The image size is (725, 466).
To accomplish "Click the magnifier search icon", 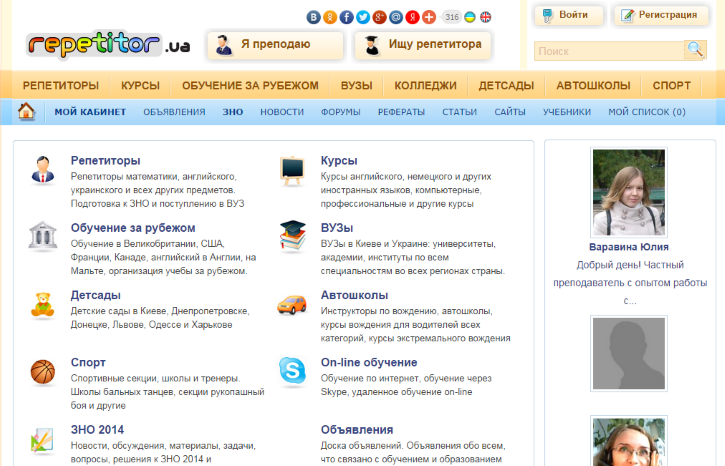I will point(695,49).
